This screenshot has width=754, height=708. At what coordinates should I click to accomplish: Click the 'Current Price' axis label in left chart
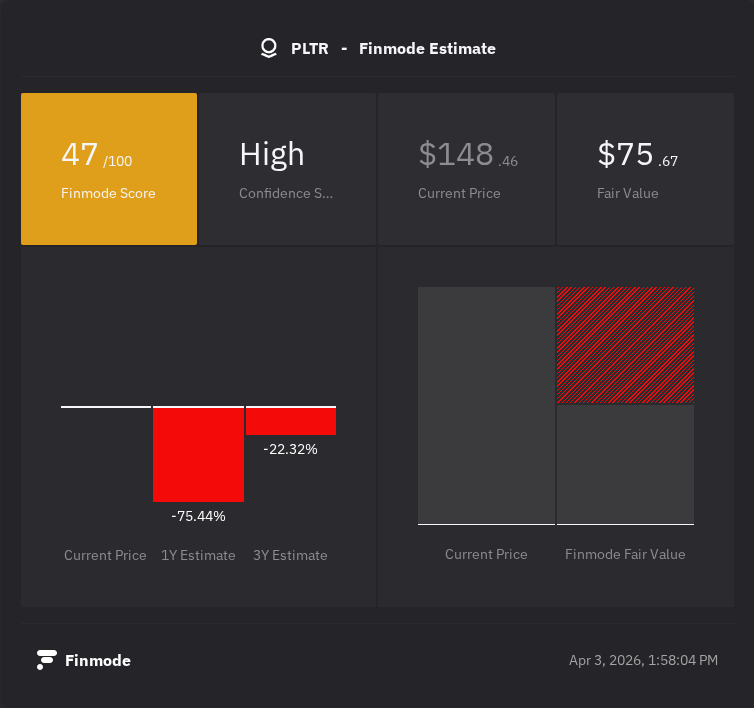coord(105,556)
